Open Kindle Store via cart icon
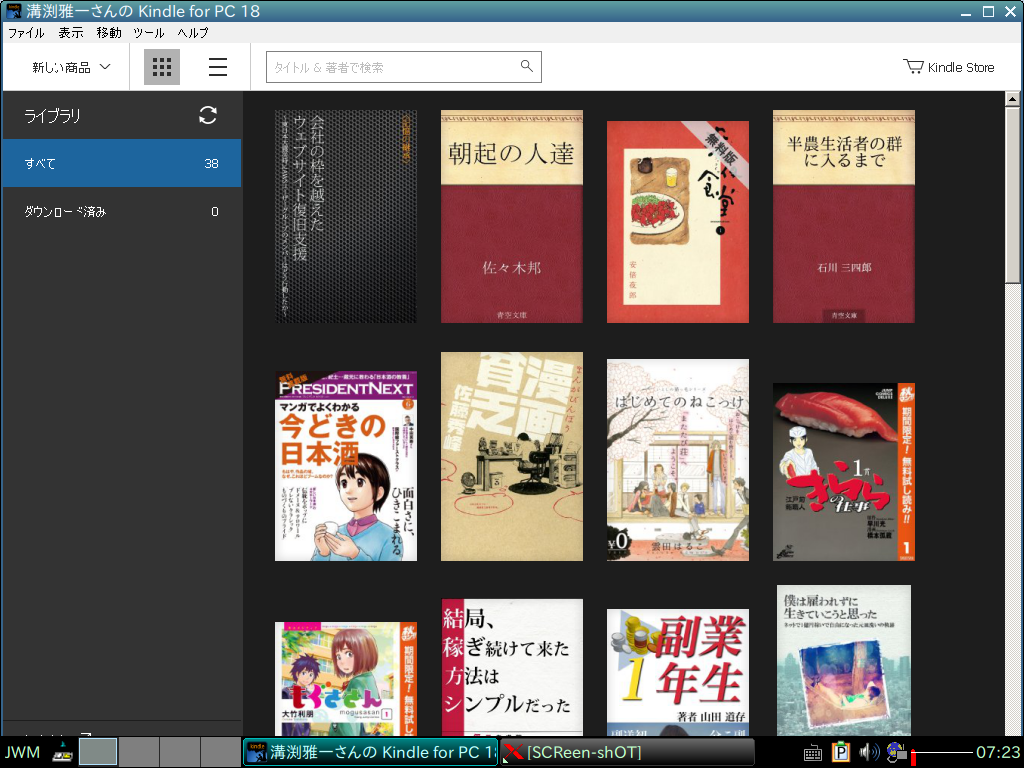1024x768 pixels. point(913,67)
